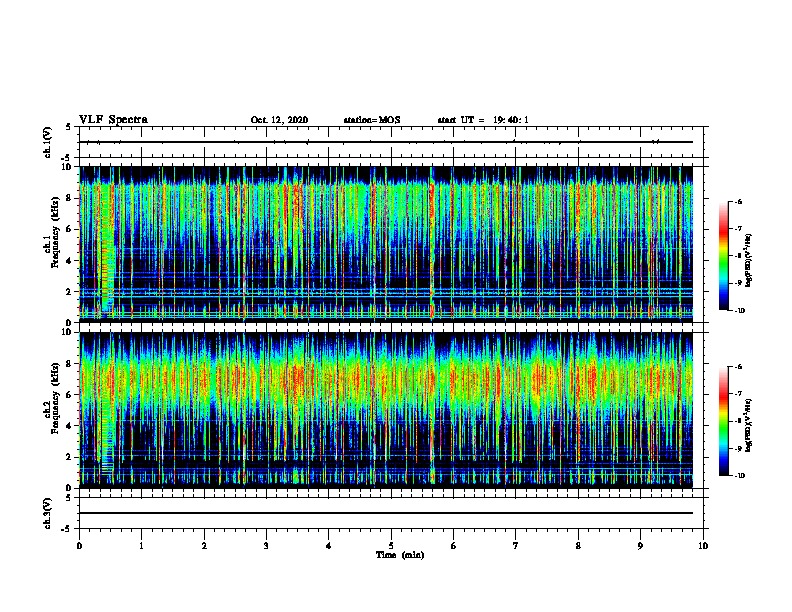Click the ch.1 spectrogram panel
This screenshot has height=612, width=792.
pyautogui.click(x=386, y=244)
